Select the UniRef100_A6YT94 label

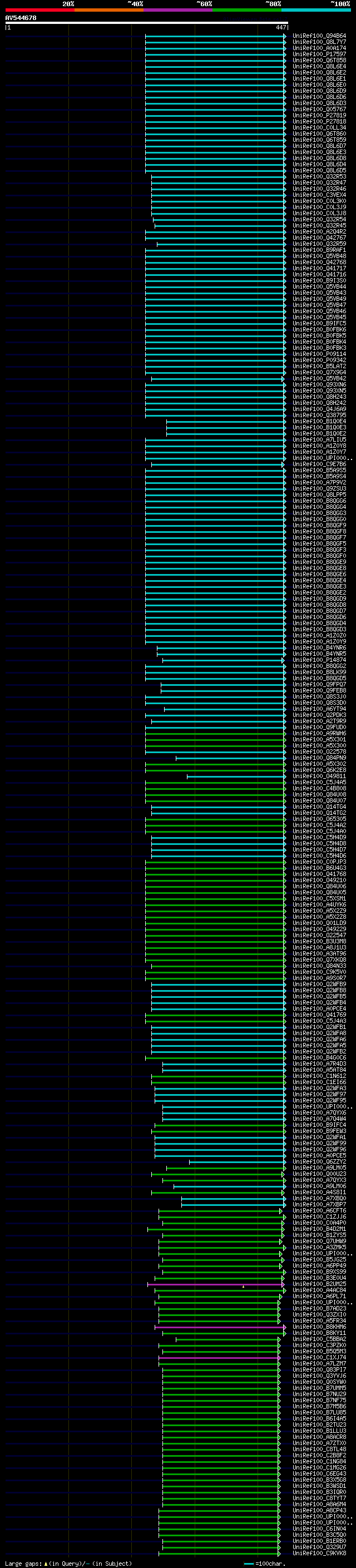tap(319, 709)
